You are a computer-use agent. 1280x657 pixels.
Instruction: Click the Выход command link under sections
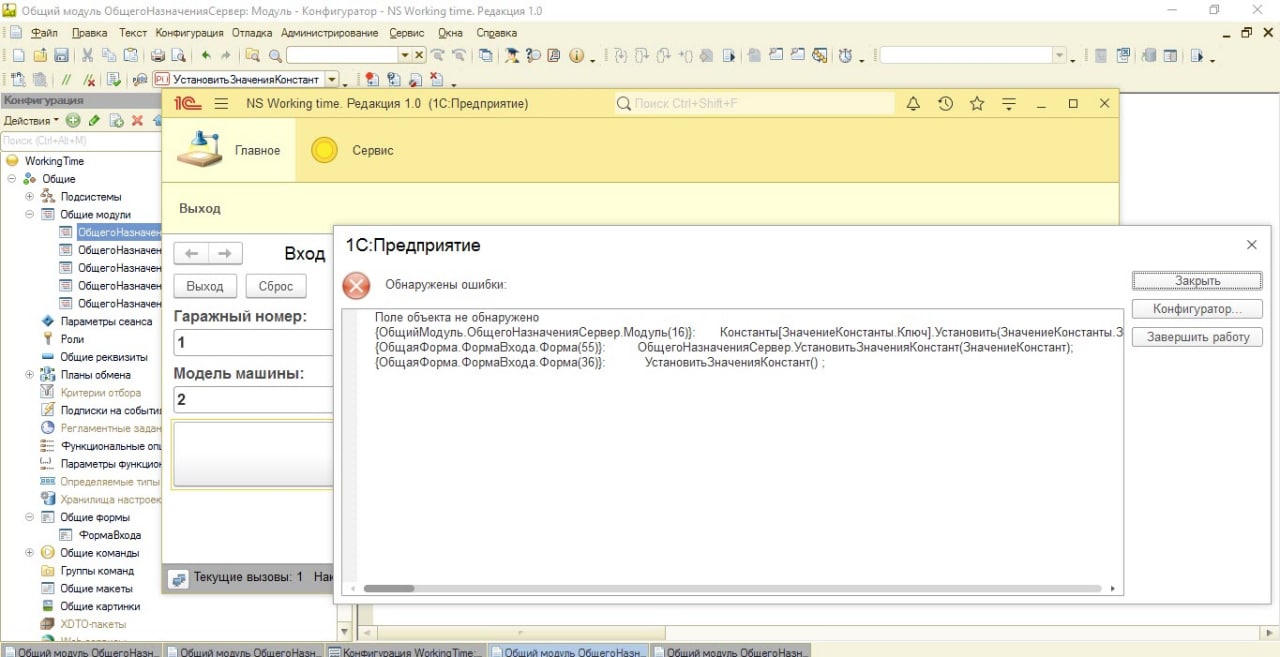click(x=200, y=208)
